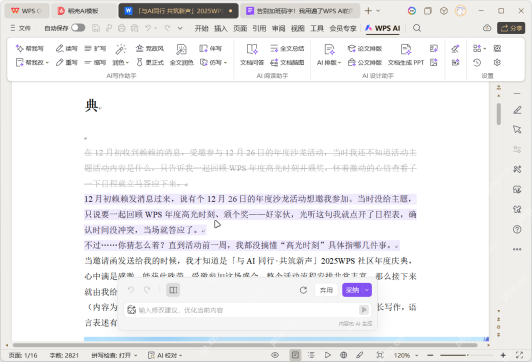
Task: Switch to the 页面 ribbon tab
Action: 240,28
